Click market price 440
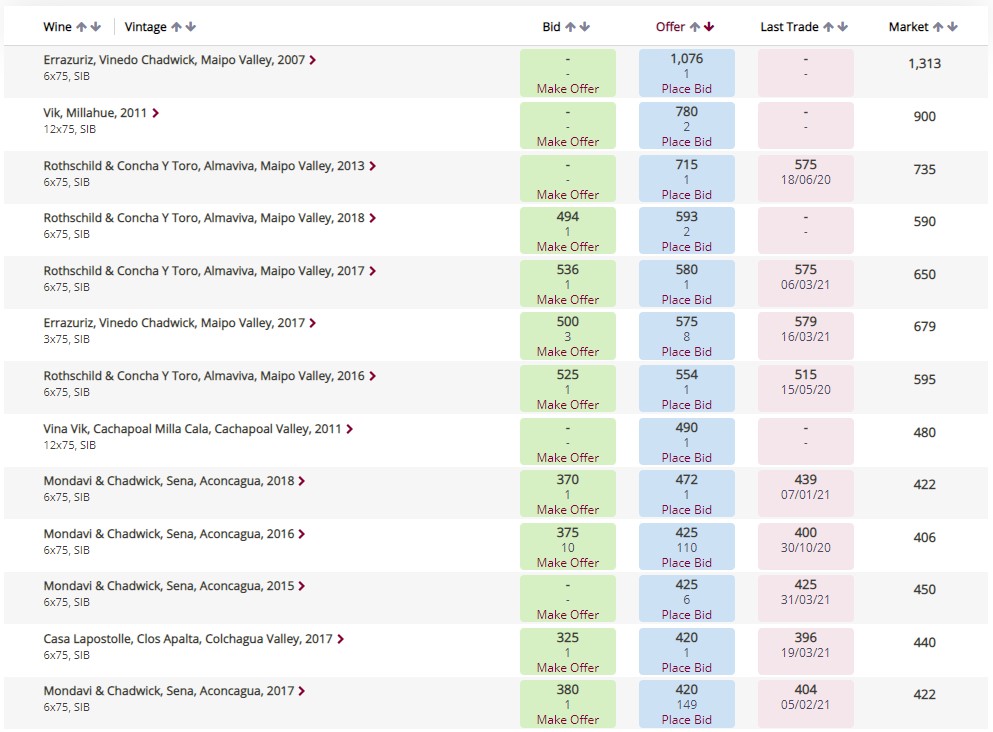This screenshot has width=993, height=732. click(925, 643)
